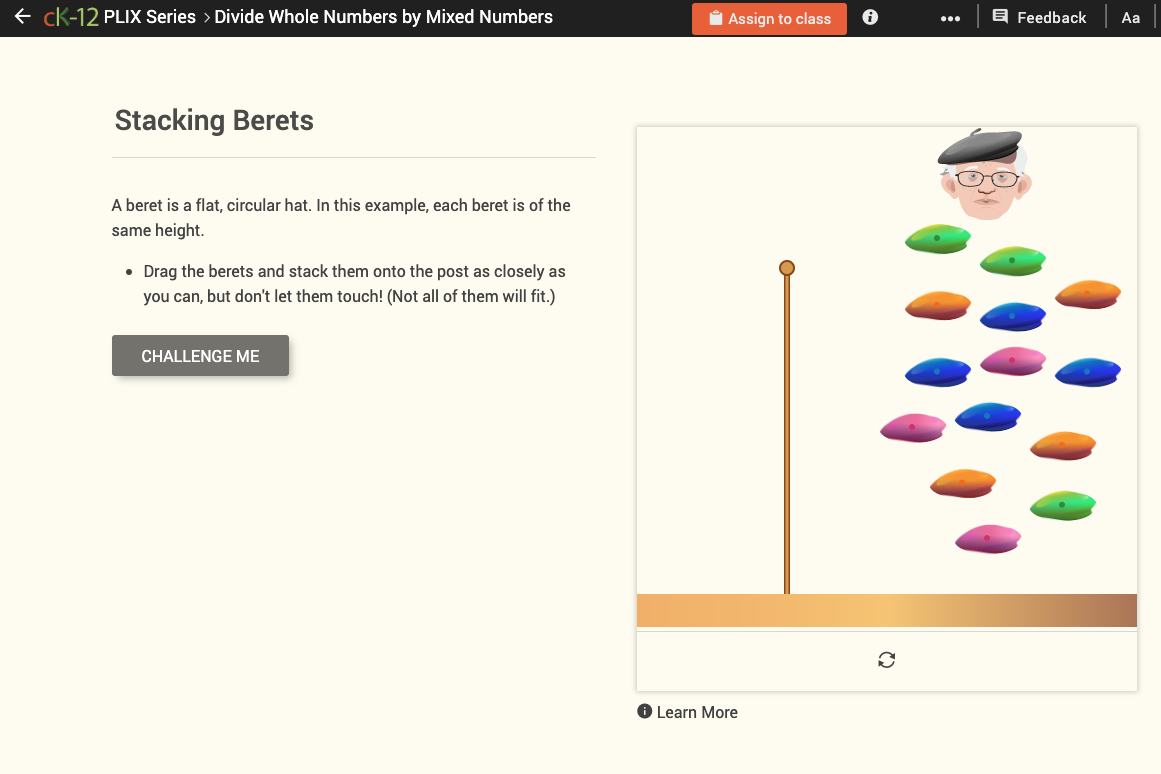This screenshot has width=1161, height=774.
Task: Click the Feedback speech-bubble icon
Action: click(1001, 17)
